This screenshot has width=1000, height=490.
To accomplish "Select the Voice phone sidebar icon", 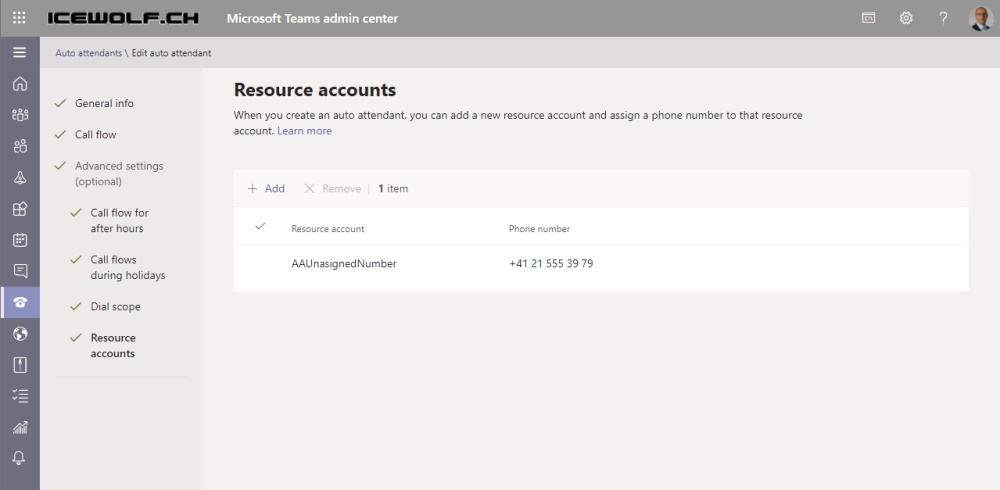I will pos(20,302).
